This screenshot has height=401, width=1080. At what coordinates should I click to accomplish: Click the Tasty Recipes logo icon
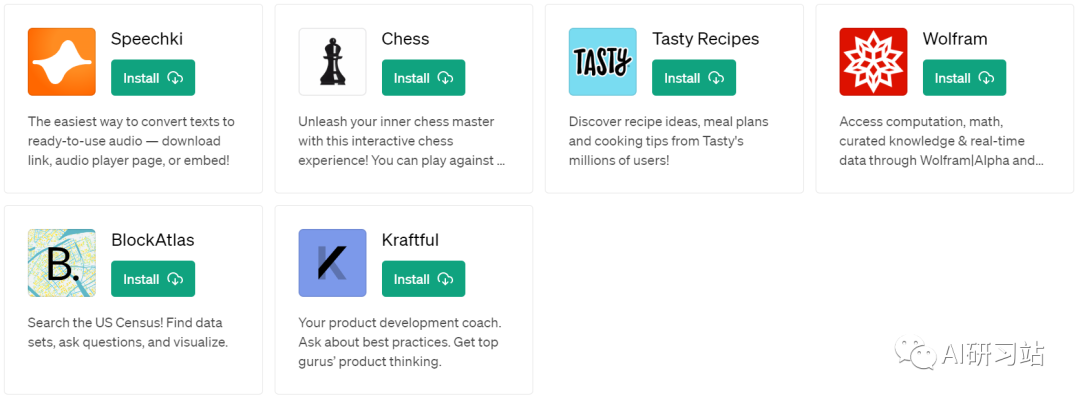(603, 62)
